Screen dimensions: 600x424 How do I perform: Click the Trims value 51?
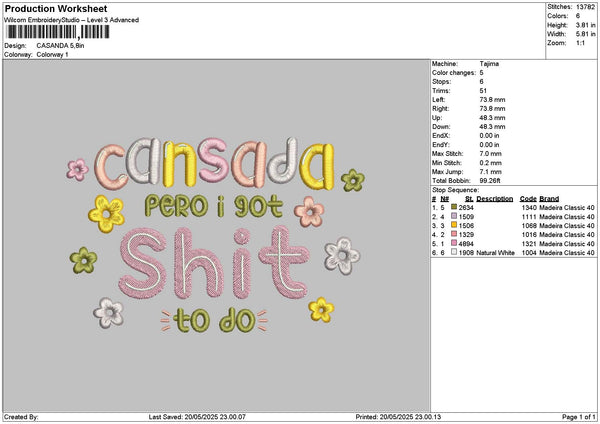483,91
